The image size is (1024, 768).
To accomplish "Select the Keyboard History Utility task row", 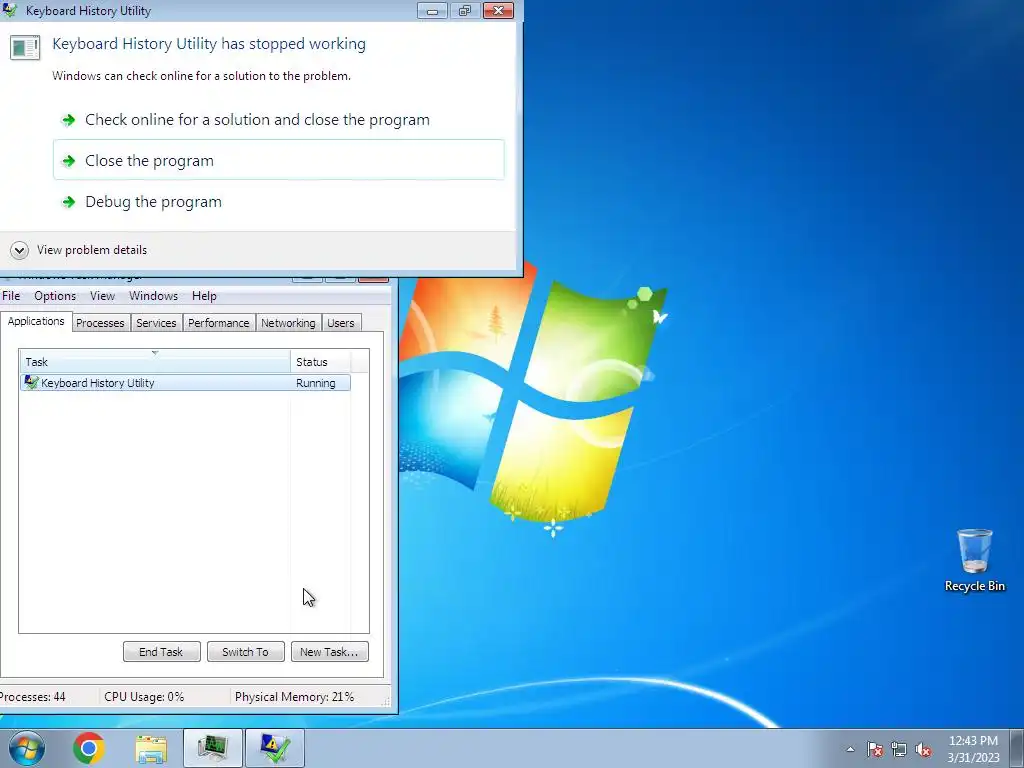I will [185, 383].
